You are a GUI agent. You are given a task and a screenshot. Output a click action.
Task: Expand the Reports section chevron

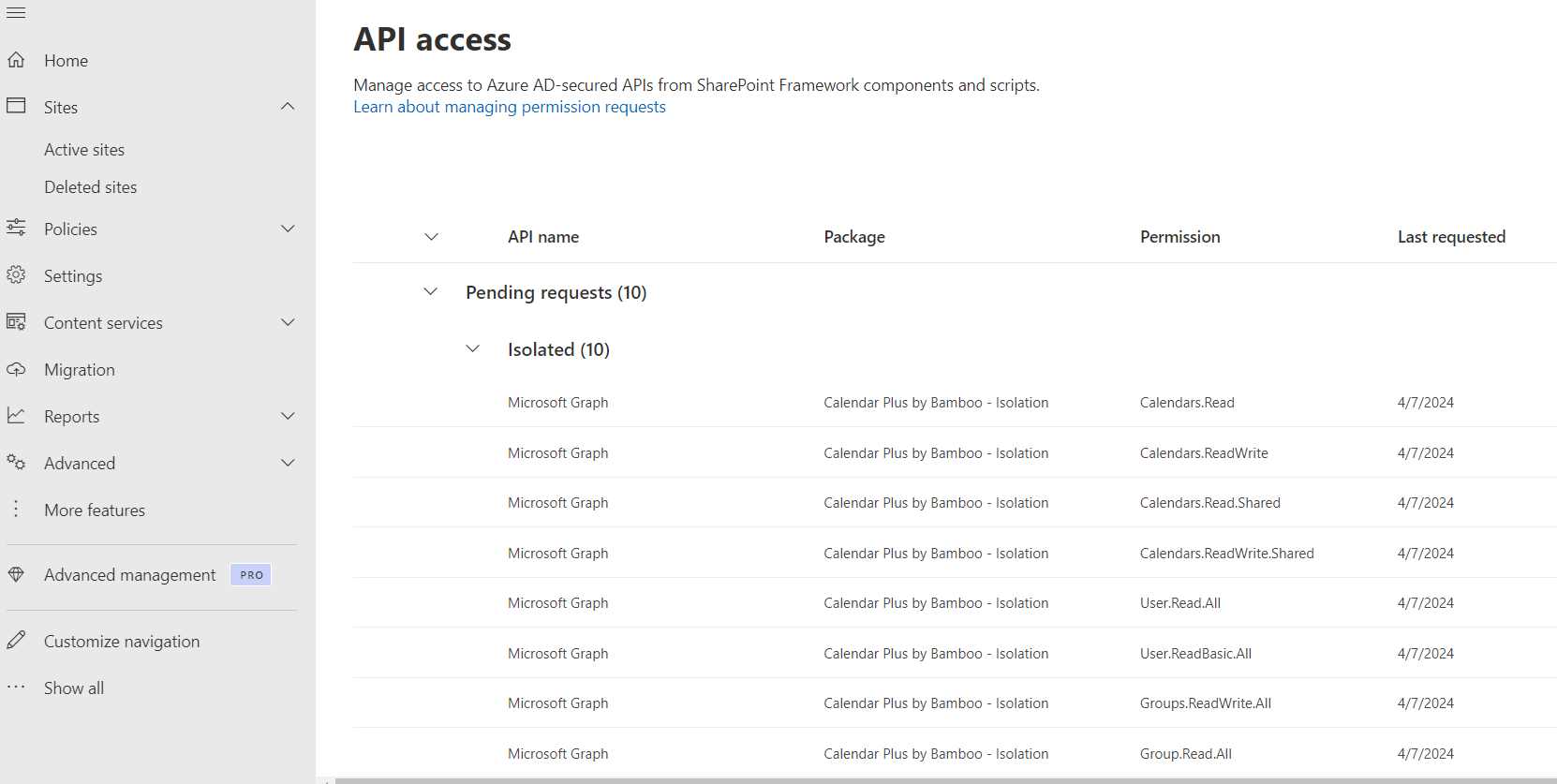click(x=288, y=416)
